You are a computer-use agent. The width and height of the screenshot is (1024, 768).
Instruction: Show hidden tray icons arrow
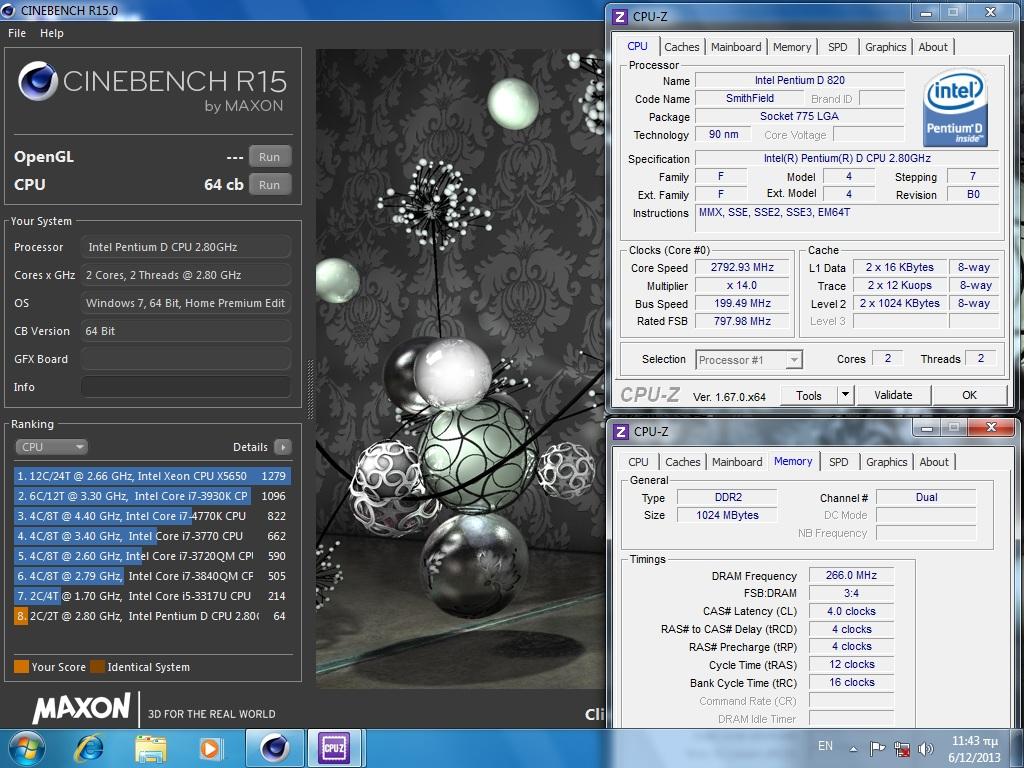point(853,748)
